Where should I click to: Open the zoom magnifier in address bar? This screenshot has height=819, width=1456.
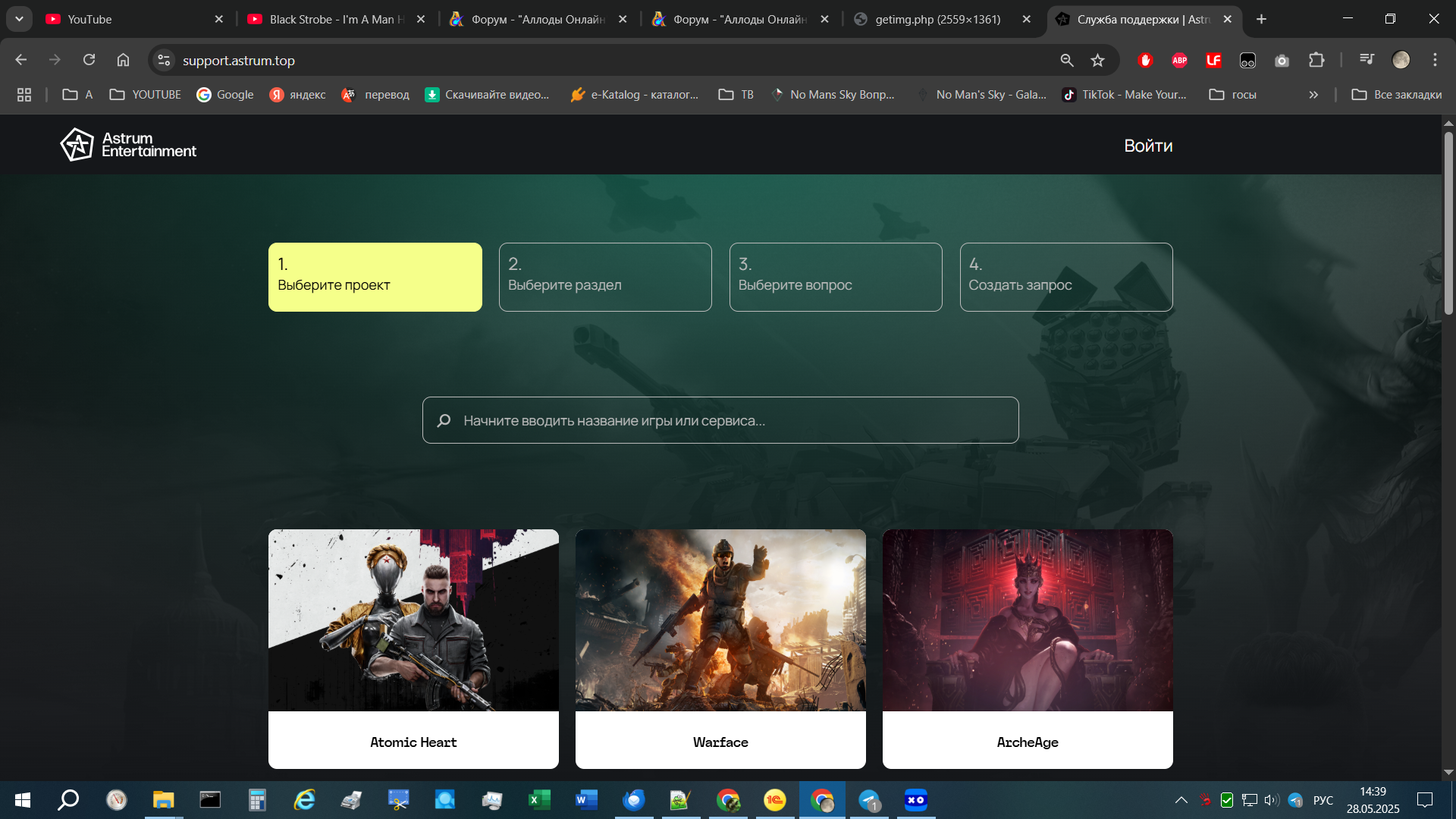(1067, 60)
